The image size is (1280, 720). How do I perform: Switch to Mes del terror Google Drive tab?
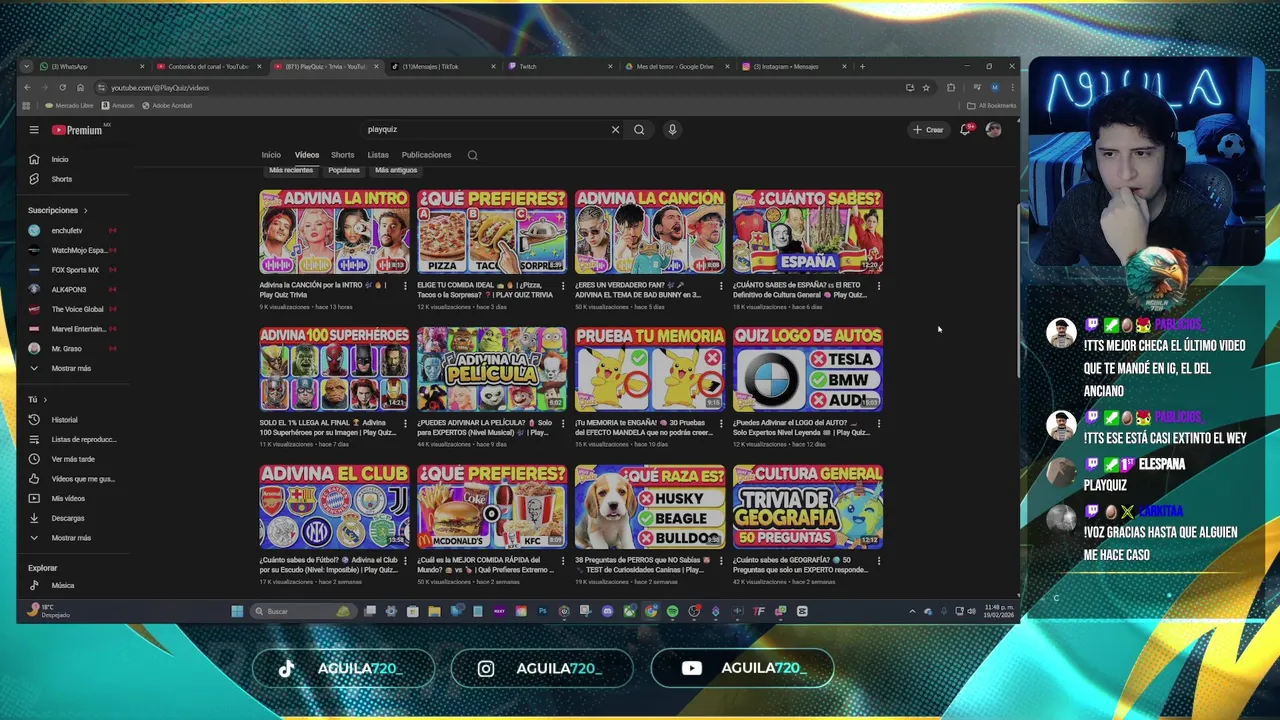(675, 66)
